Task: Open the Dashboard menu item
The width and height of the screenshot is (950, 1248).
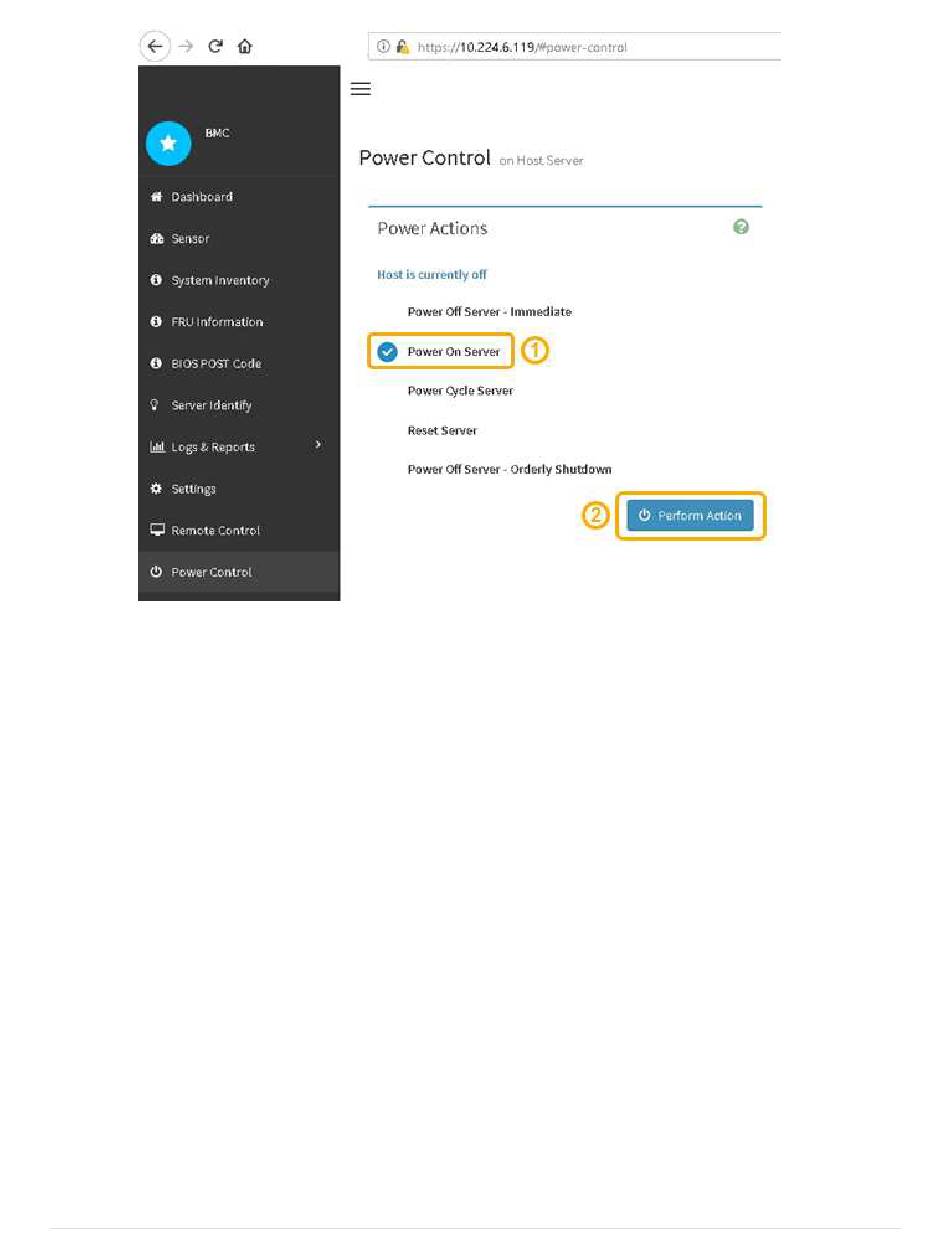Action: pos(239,197)
